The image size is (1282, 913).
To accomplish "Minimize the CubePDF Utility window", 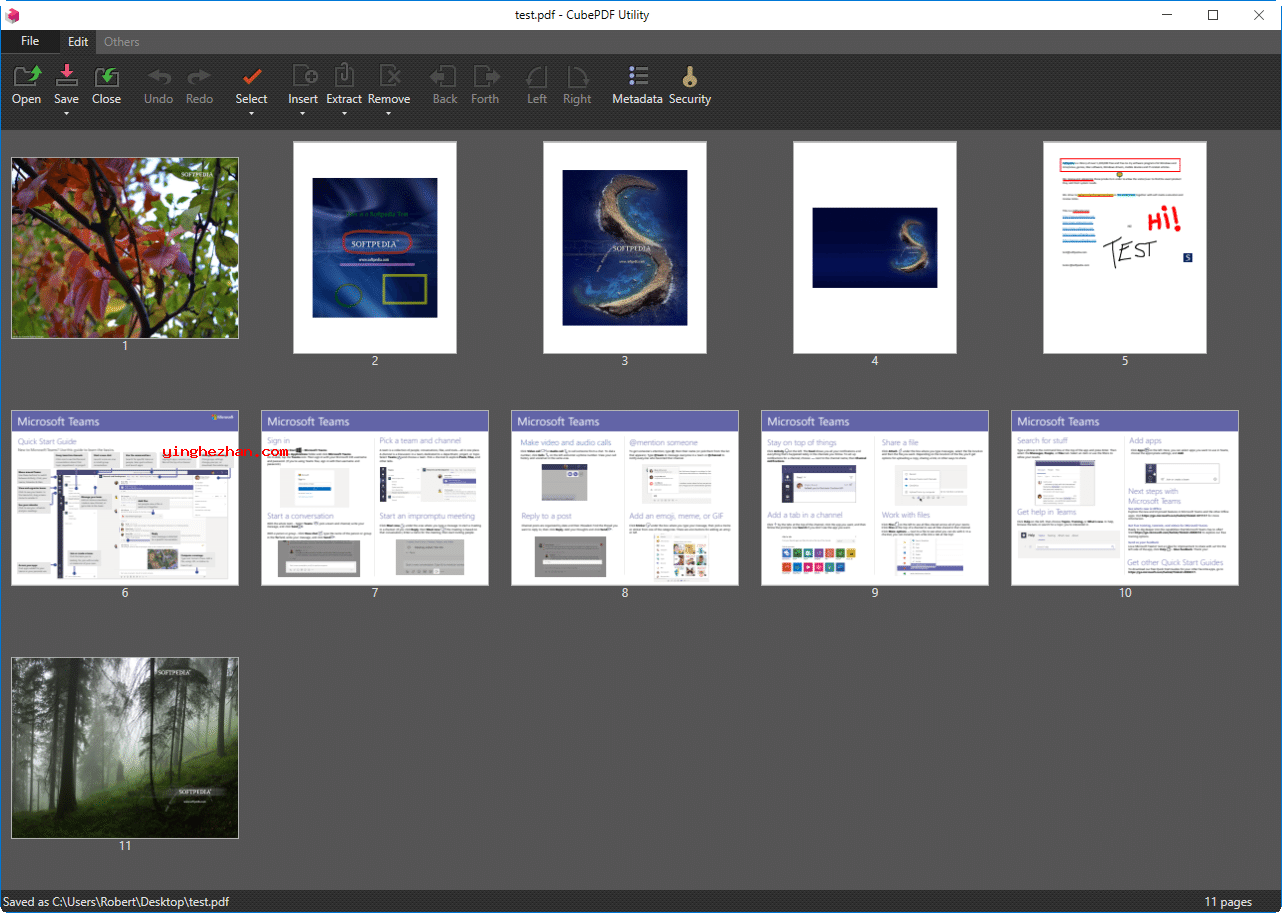I will tap(1167, 15).
